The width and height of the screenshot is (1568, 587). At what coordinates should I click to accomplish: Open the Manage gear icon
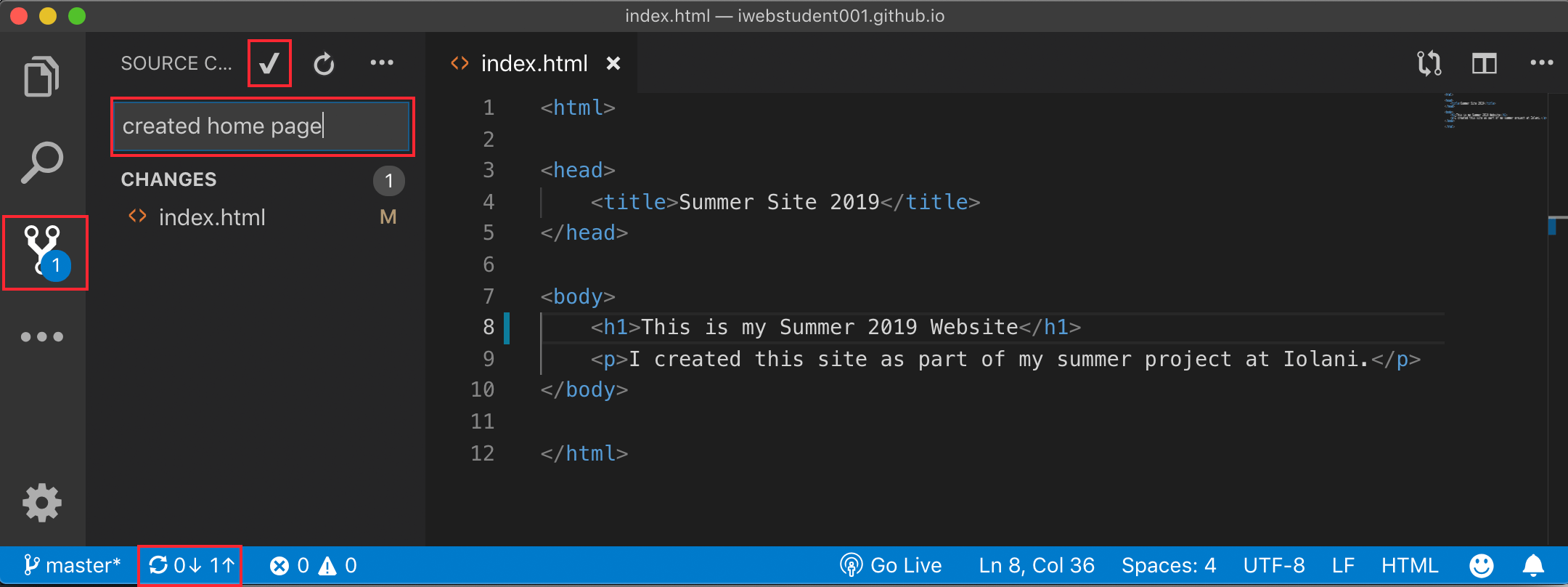point(42,502)
